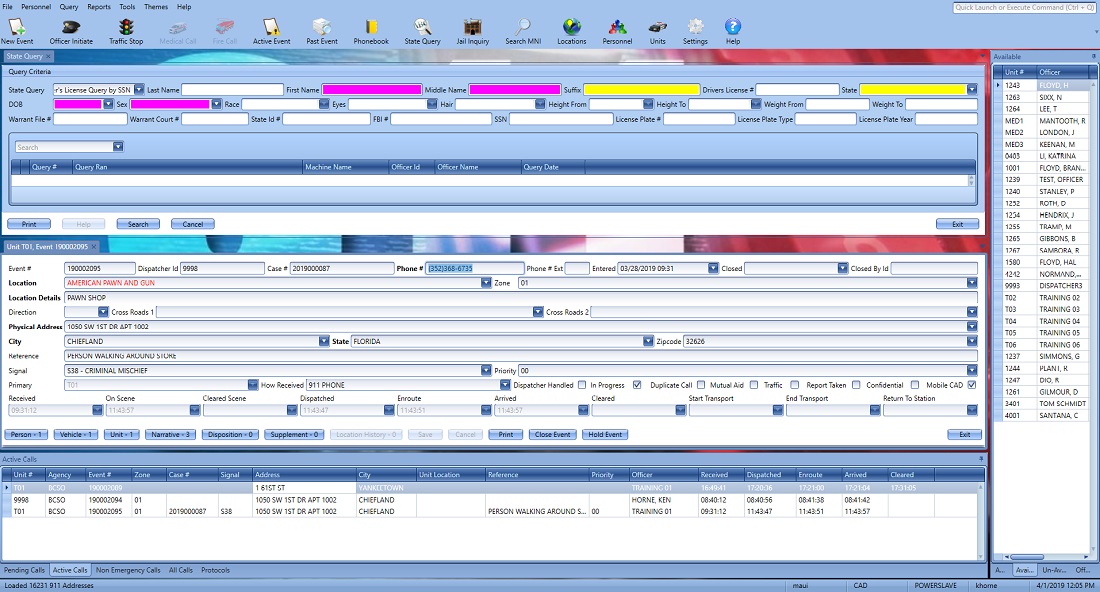
Task: Click the Narrative - 3 button
Action: [169, 434]
